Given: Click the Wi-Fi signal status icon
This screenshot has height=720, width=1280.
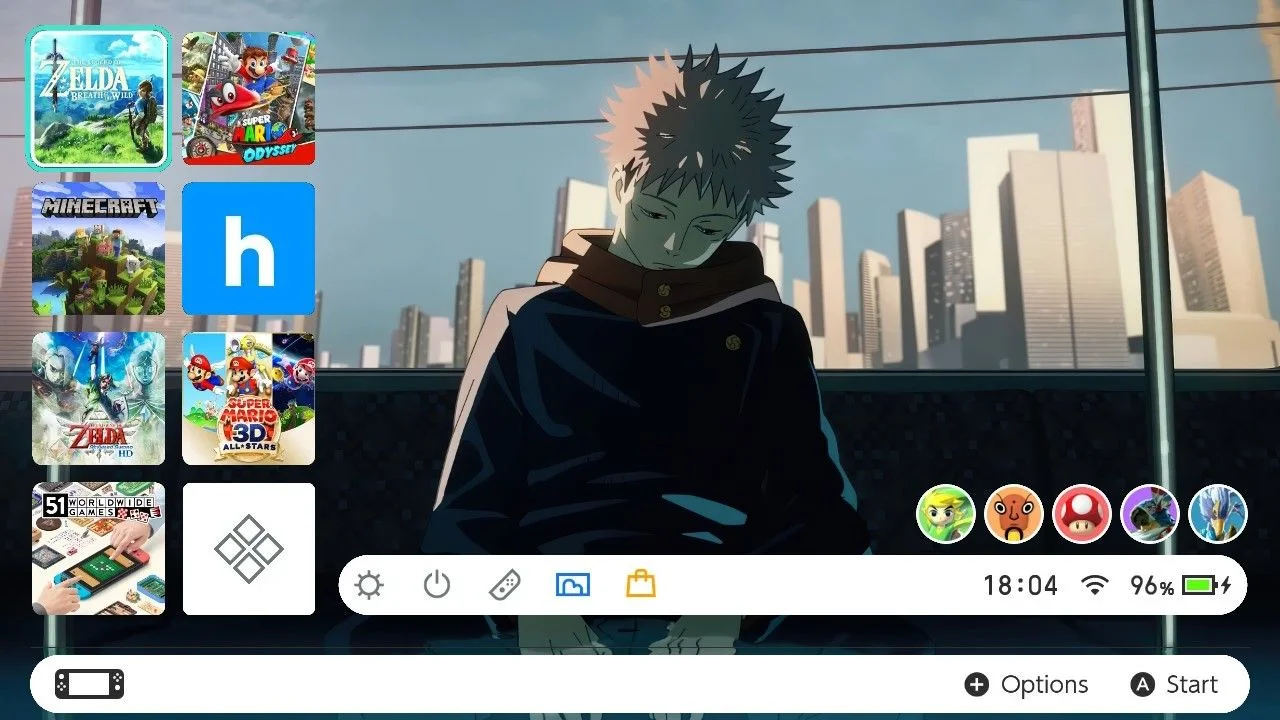Looking at the screenshot, I should (x=1096, y=586).
